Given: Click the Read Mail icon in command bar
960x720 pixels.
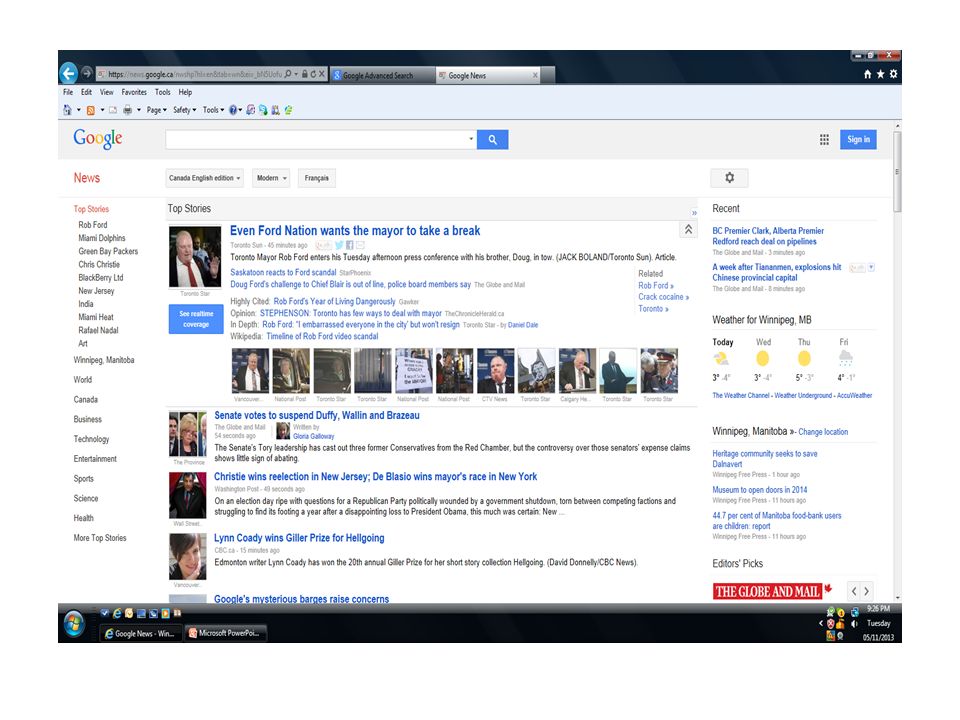Looking at the screenshot, I should point(113,110).
